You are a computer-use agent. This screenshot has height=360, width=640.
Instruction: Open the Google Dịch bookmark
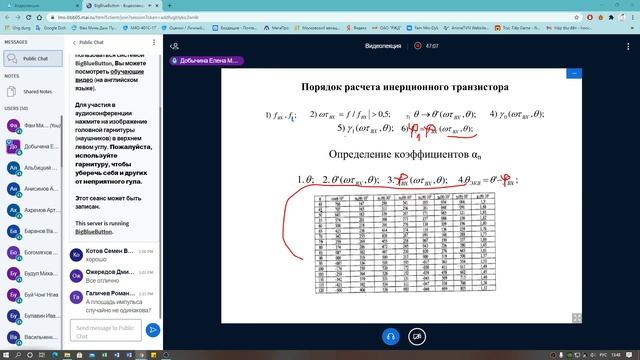point(51,28)
